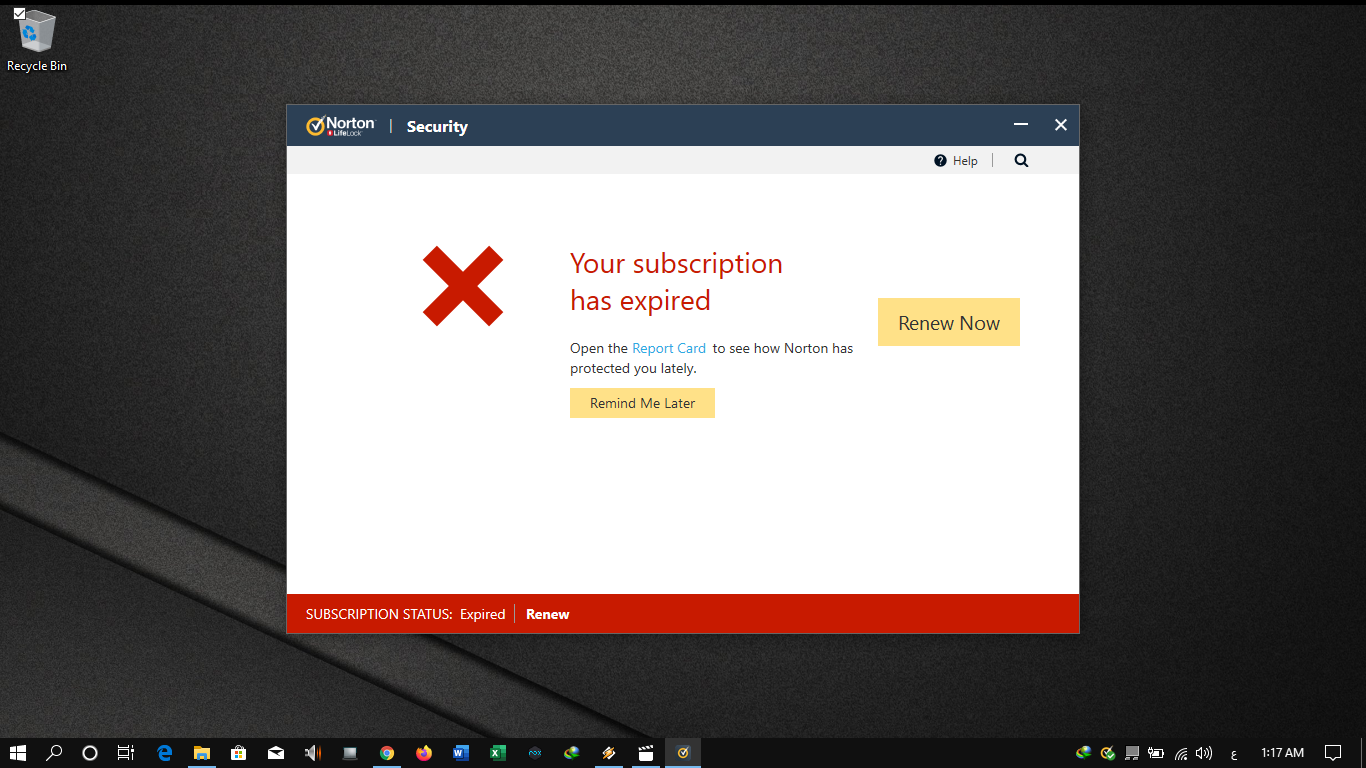1366x768 pixels.
Task: Click Remind Me Later
Action: 642,403
